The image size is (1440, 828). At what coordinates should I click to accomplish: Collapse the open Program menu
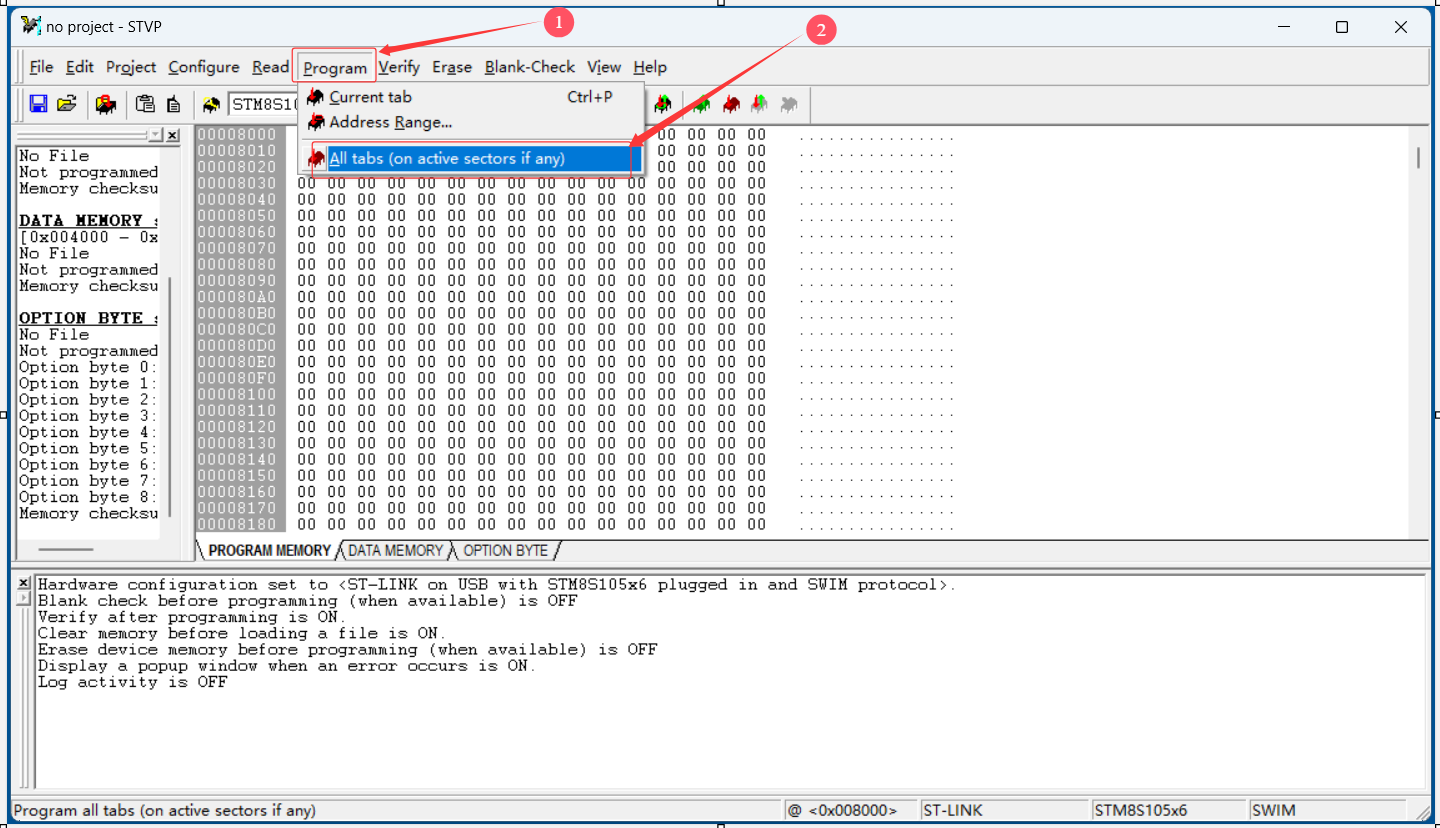tap(335, 67)
